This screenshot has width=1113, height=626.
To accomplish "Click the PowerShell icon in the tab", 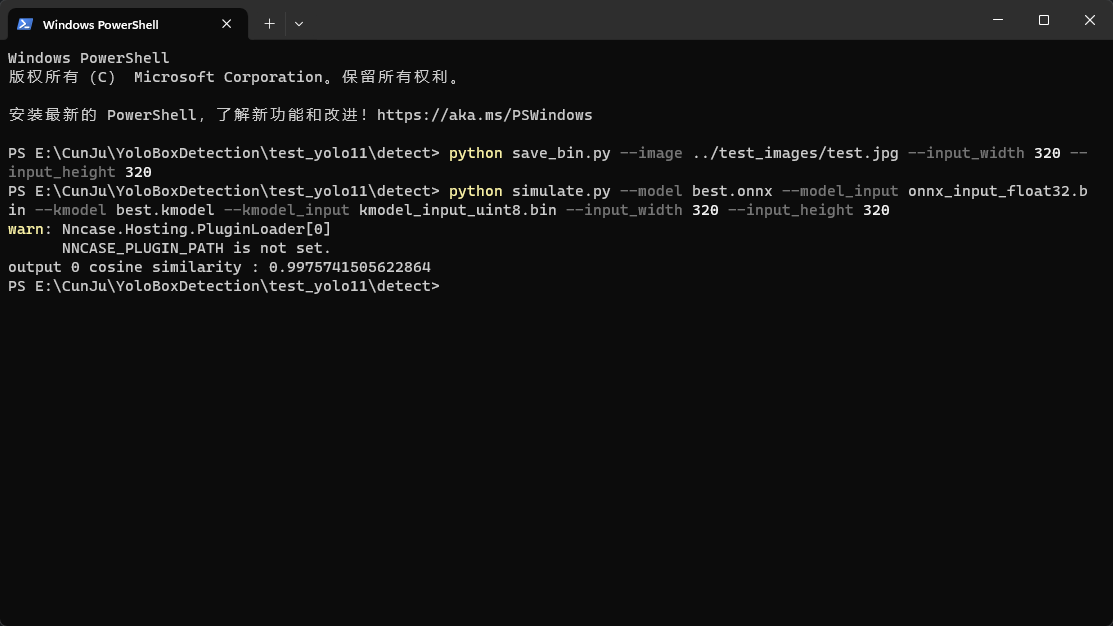I will coord(25,24).
